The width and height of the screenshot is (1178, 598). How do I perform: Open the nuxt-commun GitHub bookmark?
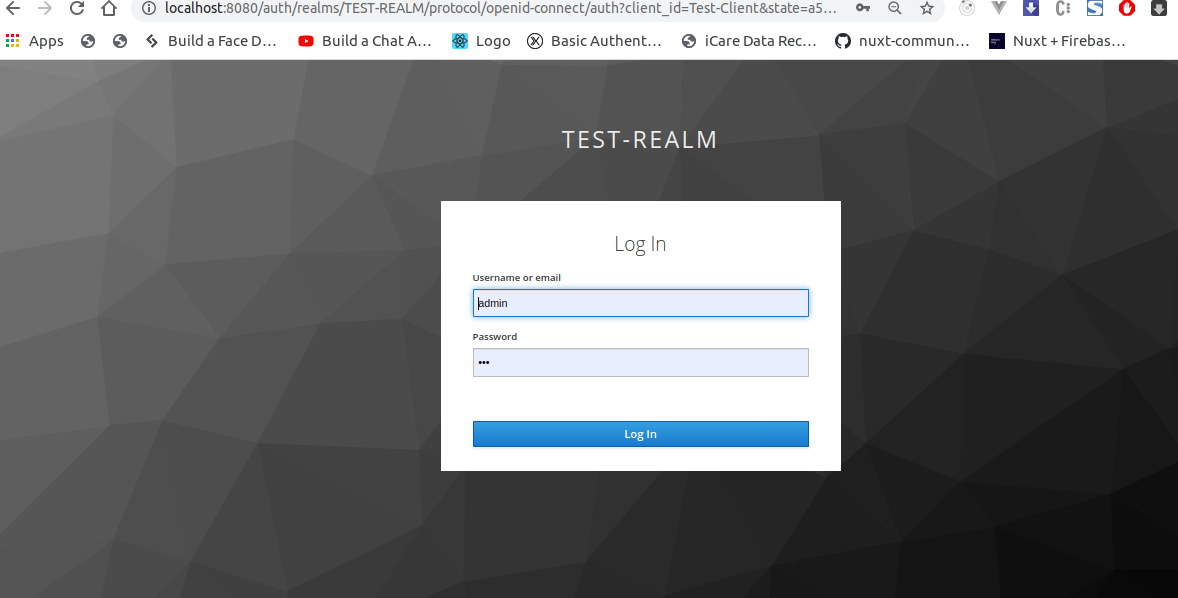pyautogui.click(x=903, y=41)
